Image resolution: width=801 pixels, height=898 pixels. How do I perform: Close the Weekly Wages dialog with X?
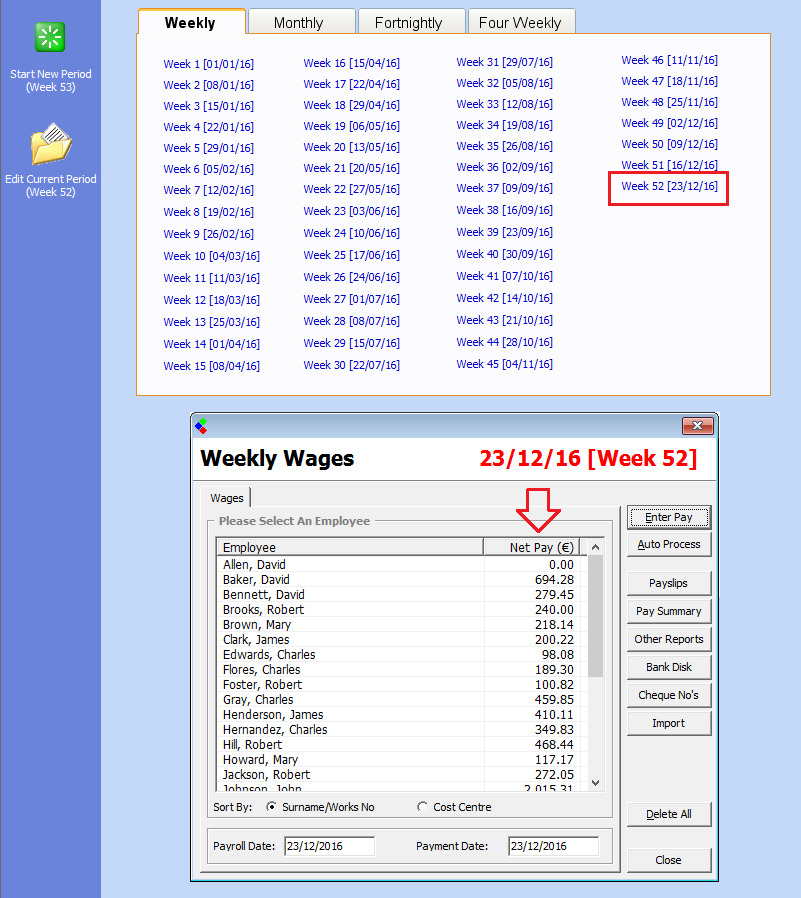point(697,425)
